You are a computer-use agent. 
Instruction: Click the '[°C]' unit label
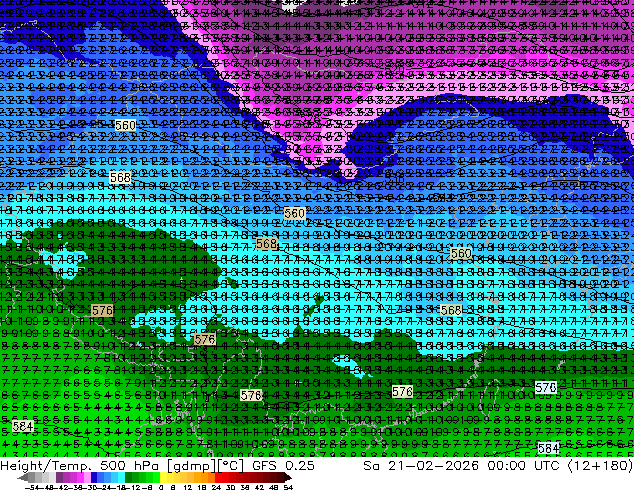229,466
